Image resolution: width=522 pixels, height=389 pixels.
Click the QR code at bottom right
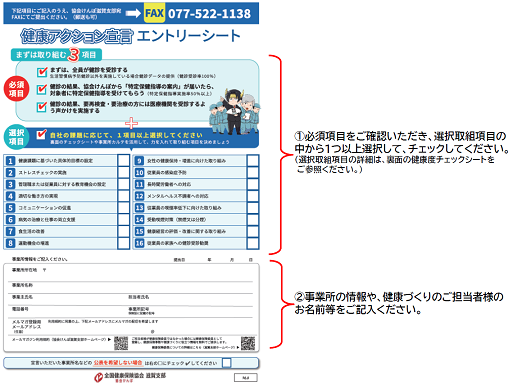click(248, 343)
